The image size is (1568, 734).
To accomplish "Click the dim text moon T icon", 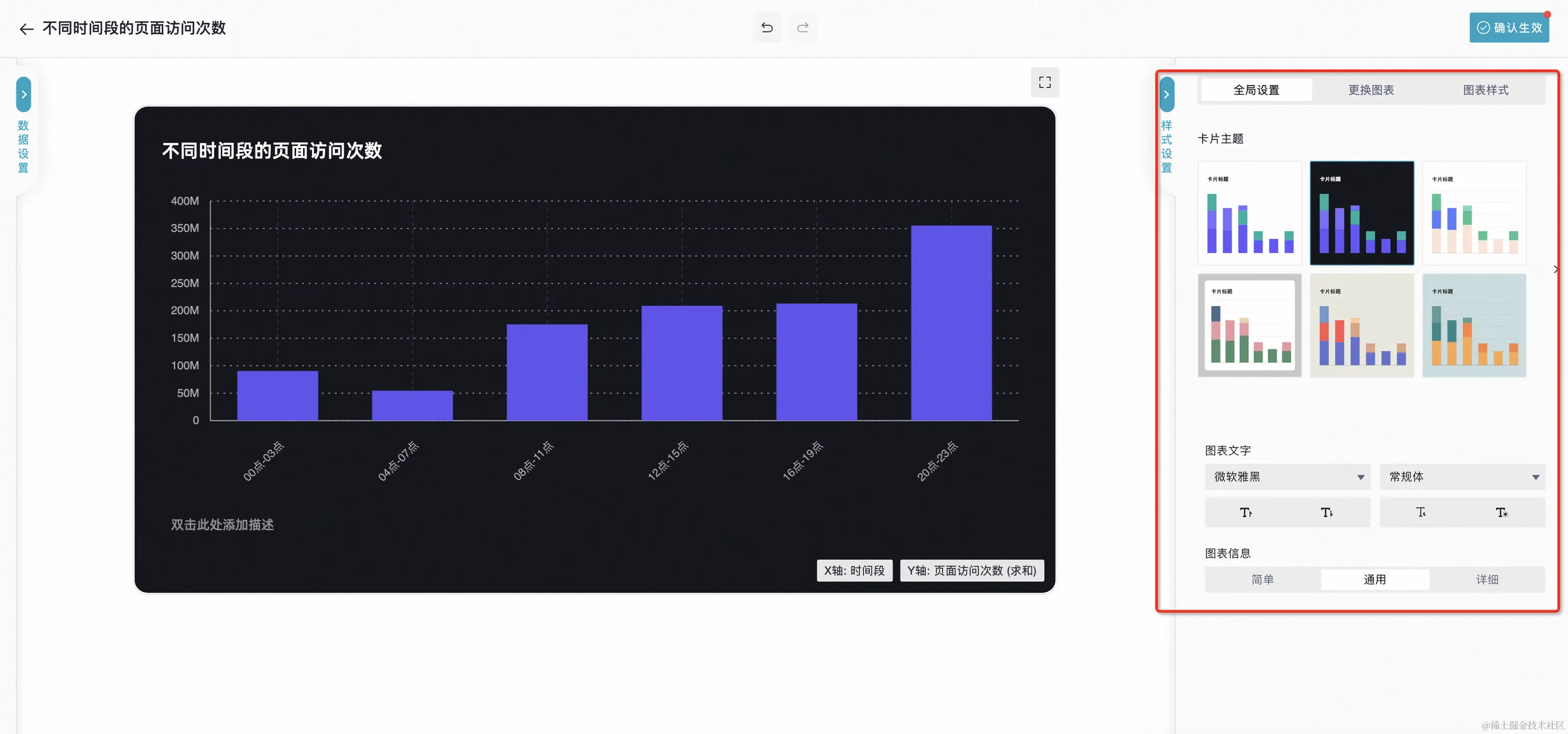I will point(1420,513).
